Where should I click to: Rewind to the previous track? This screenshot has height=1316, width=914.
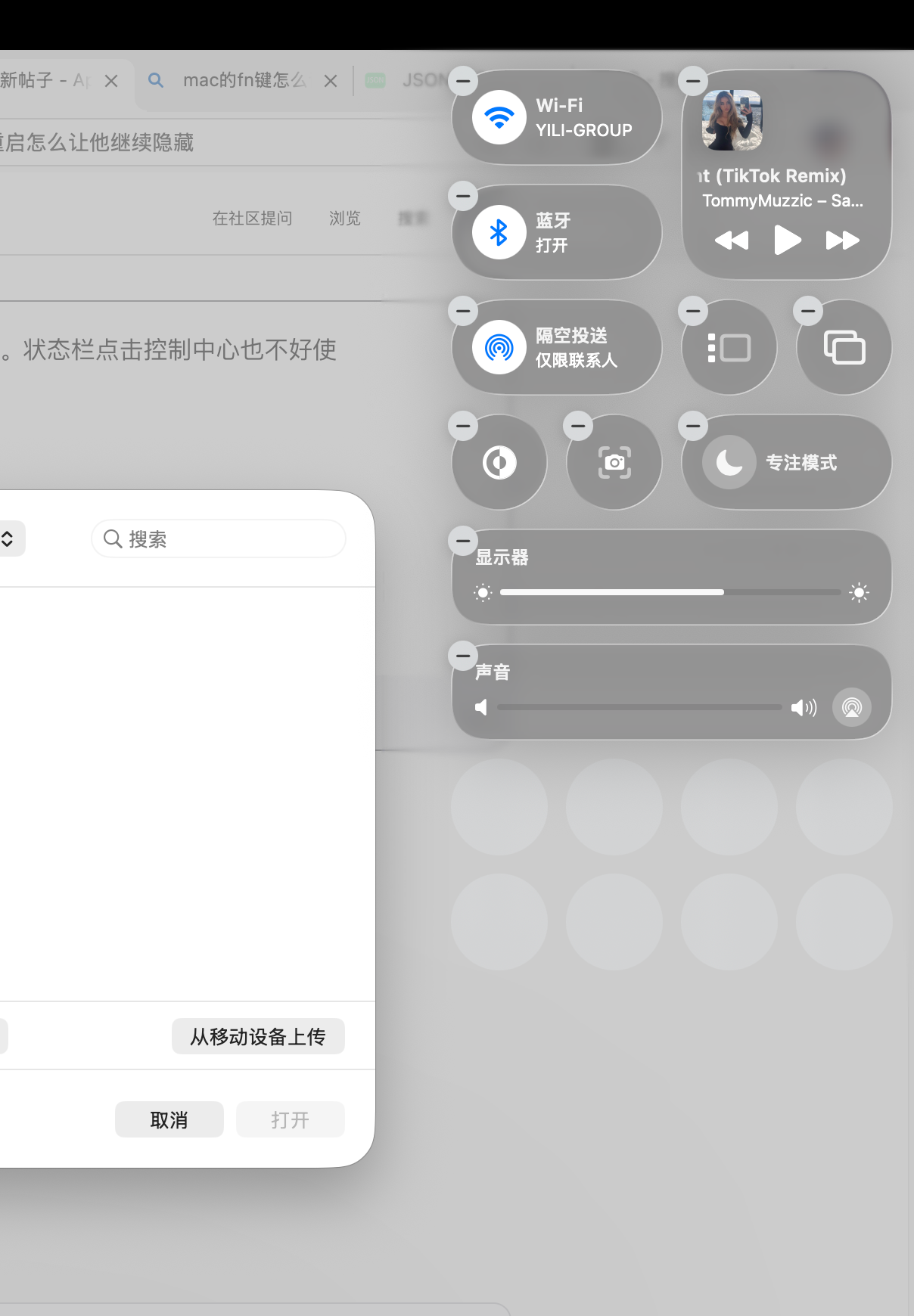pos(731,241)
